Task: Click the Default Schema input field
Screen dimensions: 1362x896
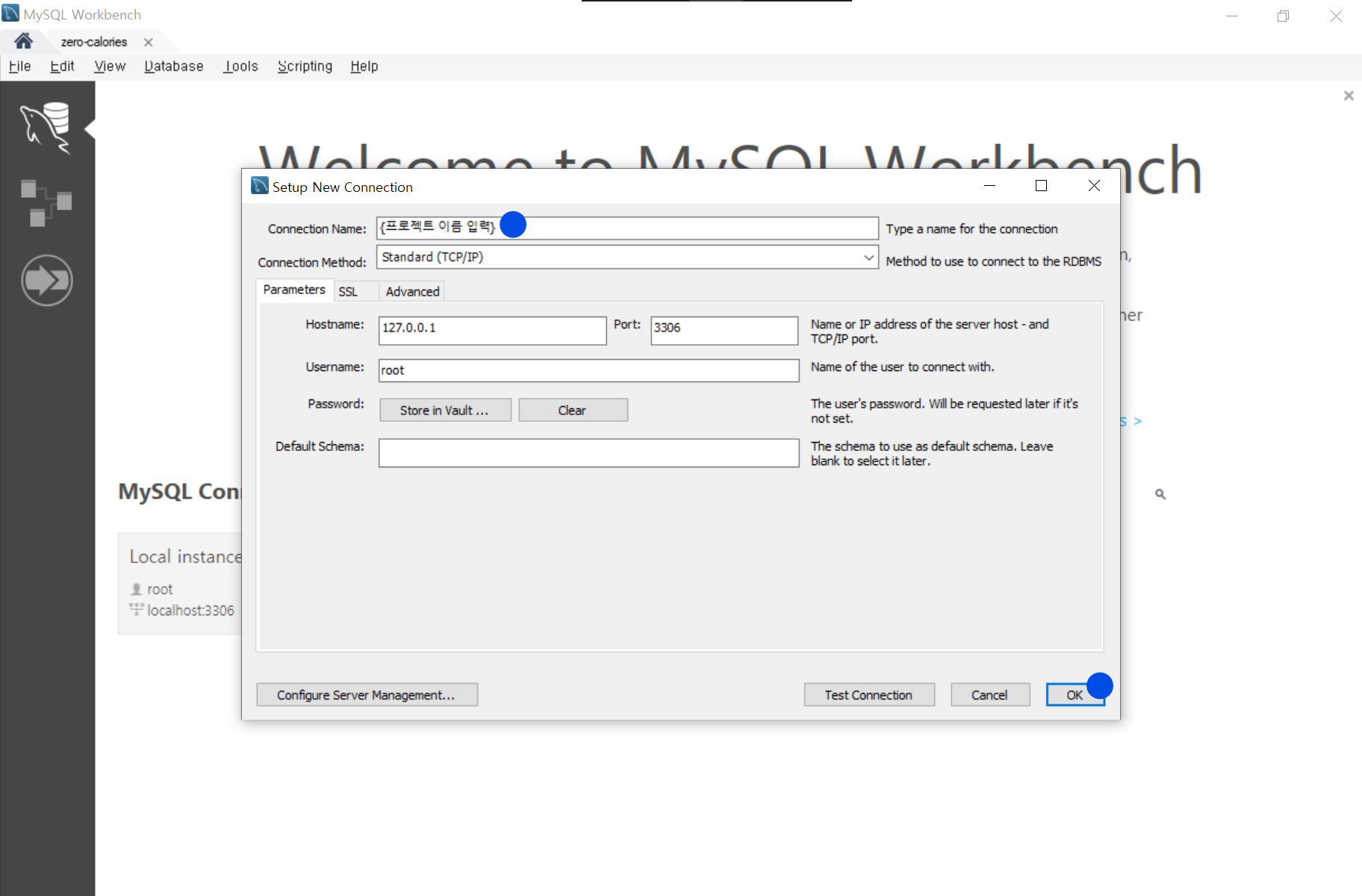Action: pyautogui.click(x=588, y=453)
